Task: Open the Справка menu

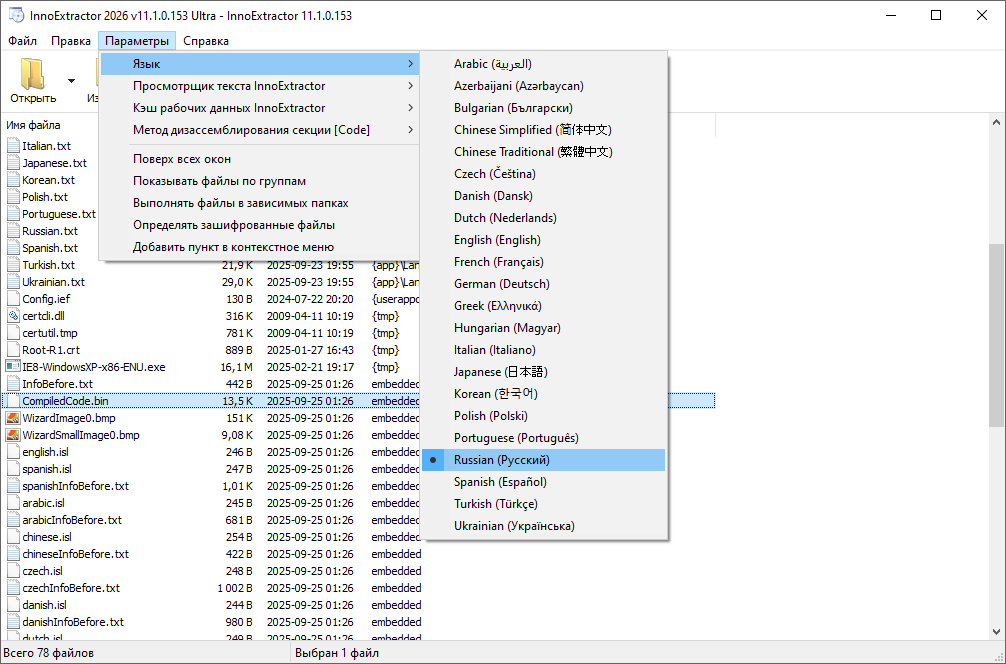Action: 206,41
